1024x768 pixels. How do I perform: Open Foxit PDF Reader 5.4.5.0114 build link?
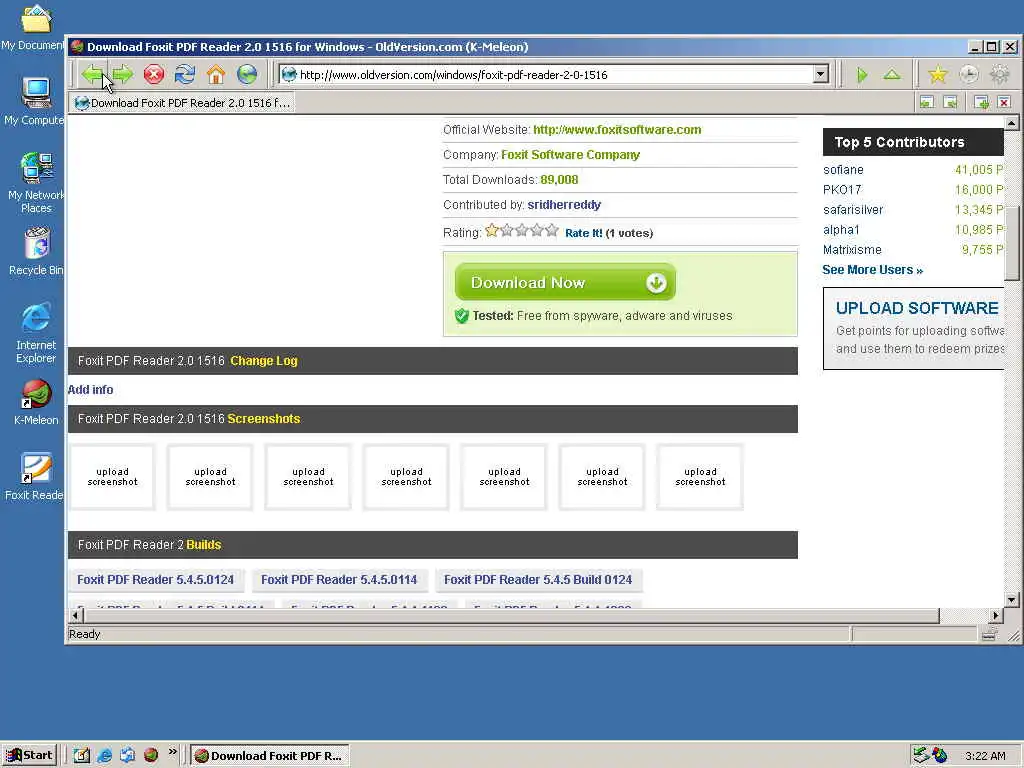339,579
